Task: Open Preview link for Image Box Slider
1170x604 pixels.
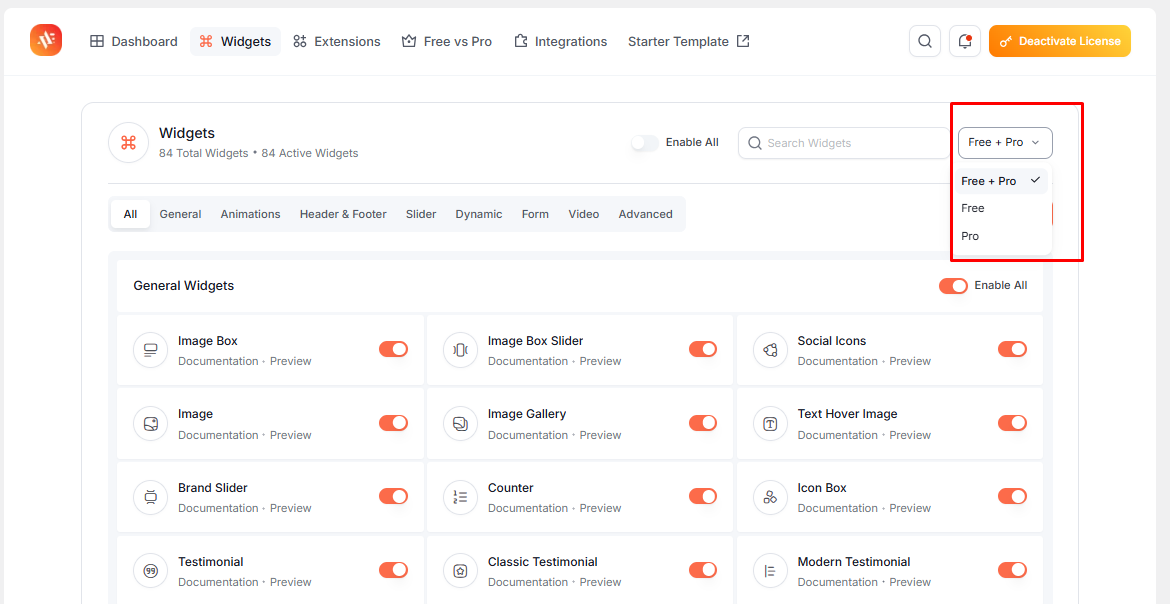Action: coord(601,361)
